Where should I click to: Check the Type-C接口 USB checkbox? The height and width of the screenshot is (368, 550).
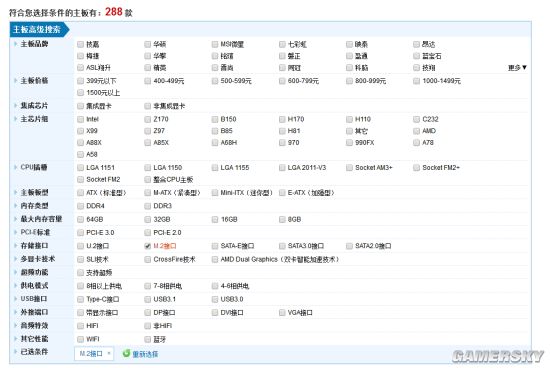tap(80, 299)
